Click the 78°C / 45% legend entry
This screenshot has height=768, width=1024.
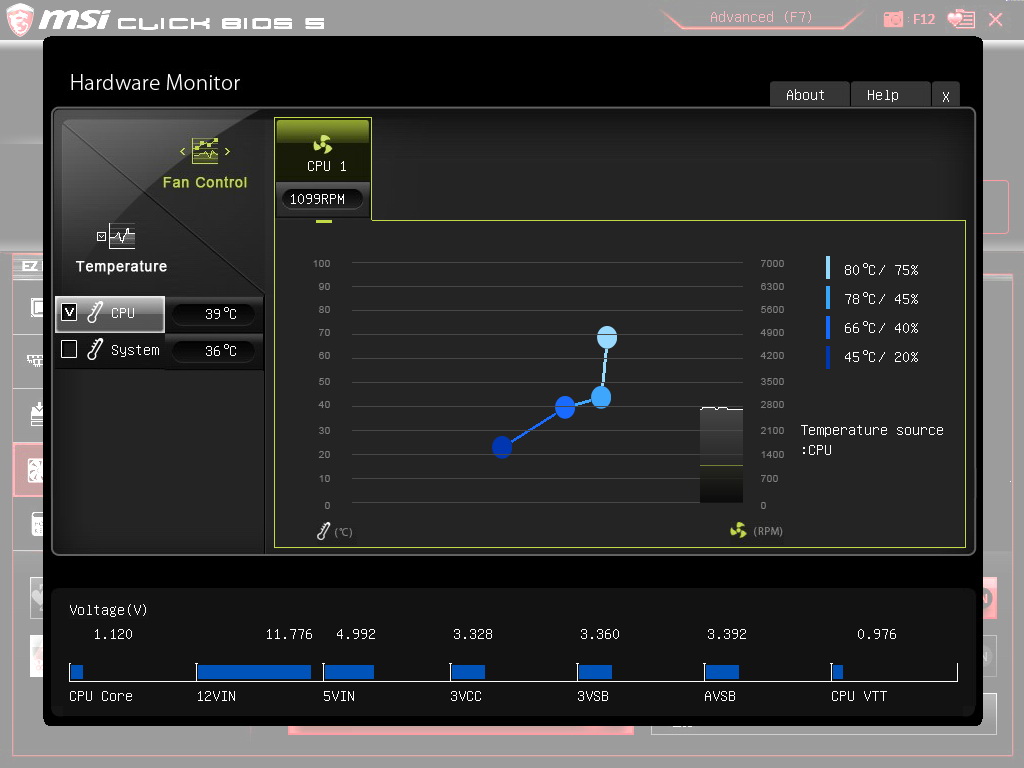click(x=872, y=298)
